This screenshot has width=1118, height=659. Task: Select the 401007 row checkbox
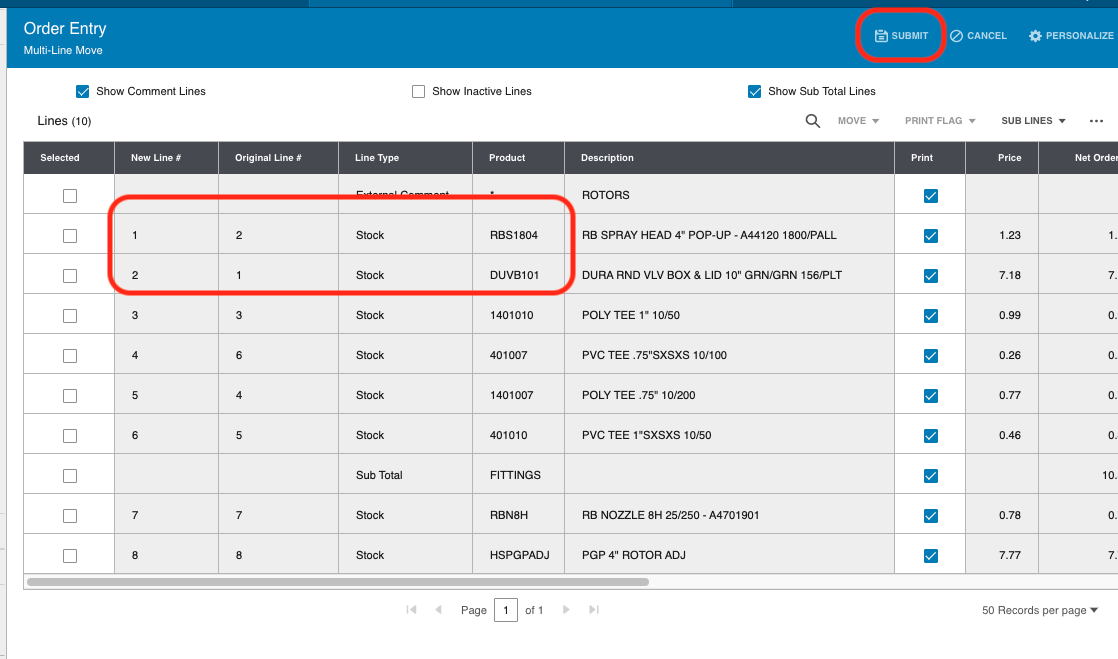click(x=70, y=356)
